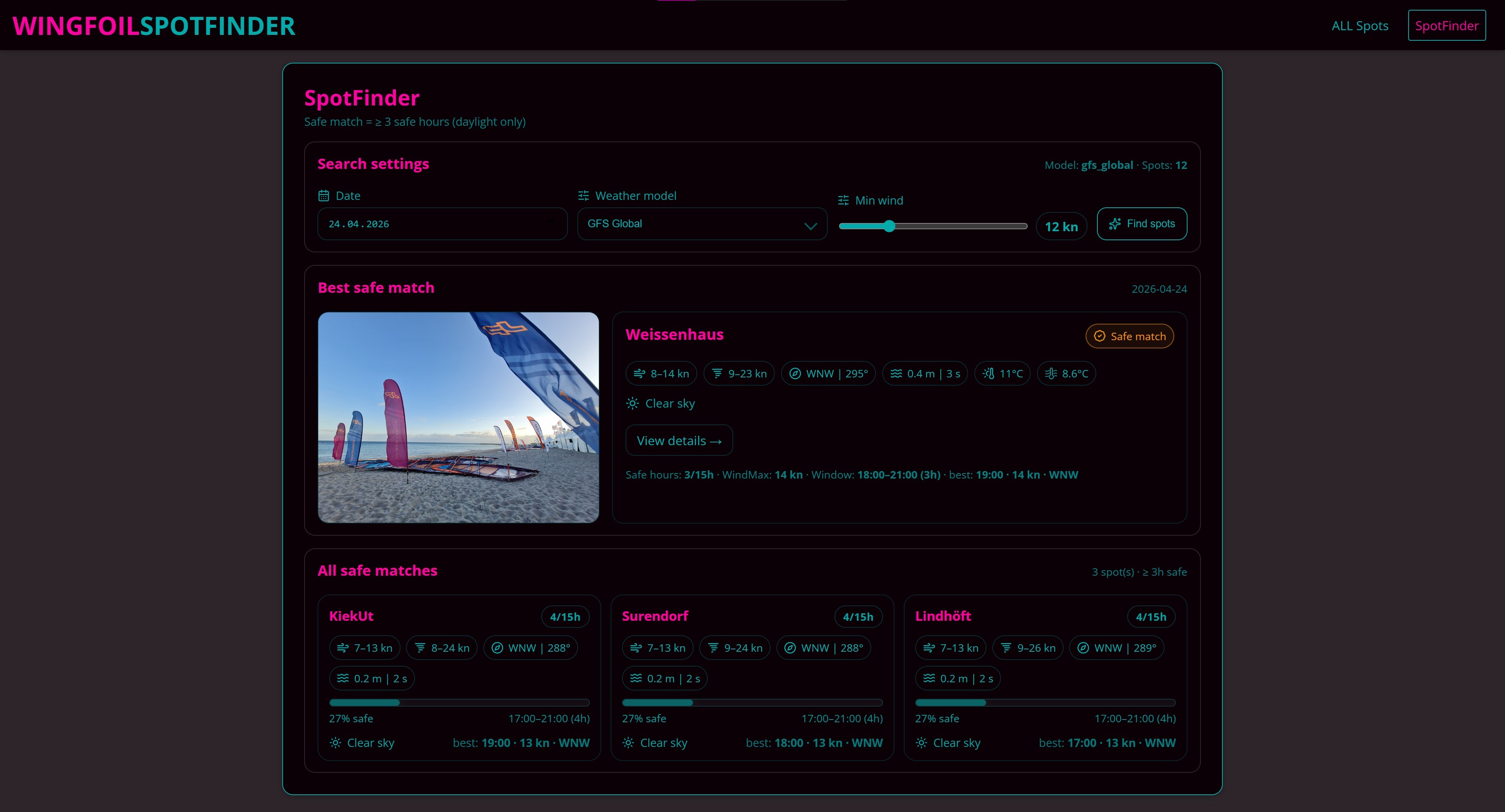Click the water temperature icon at 8.6°C
The height and width of the screenshot is (812, 1505).
(1050, 373)
